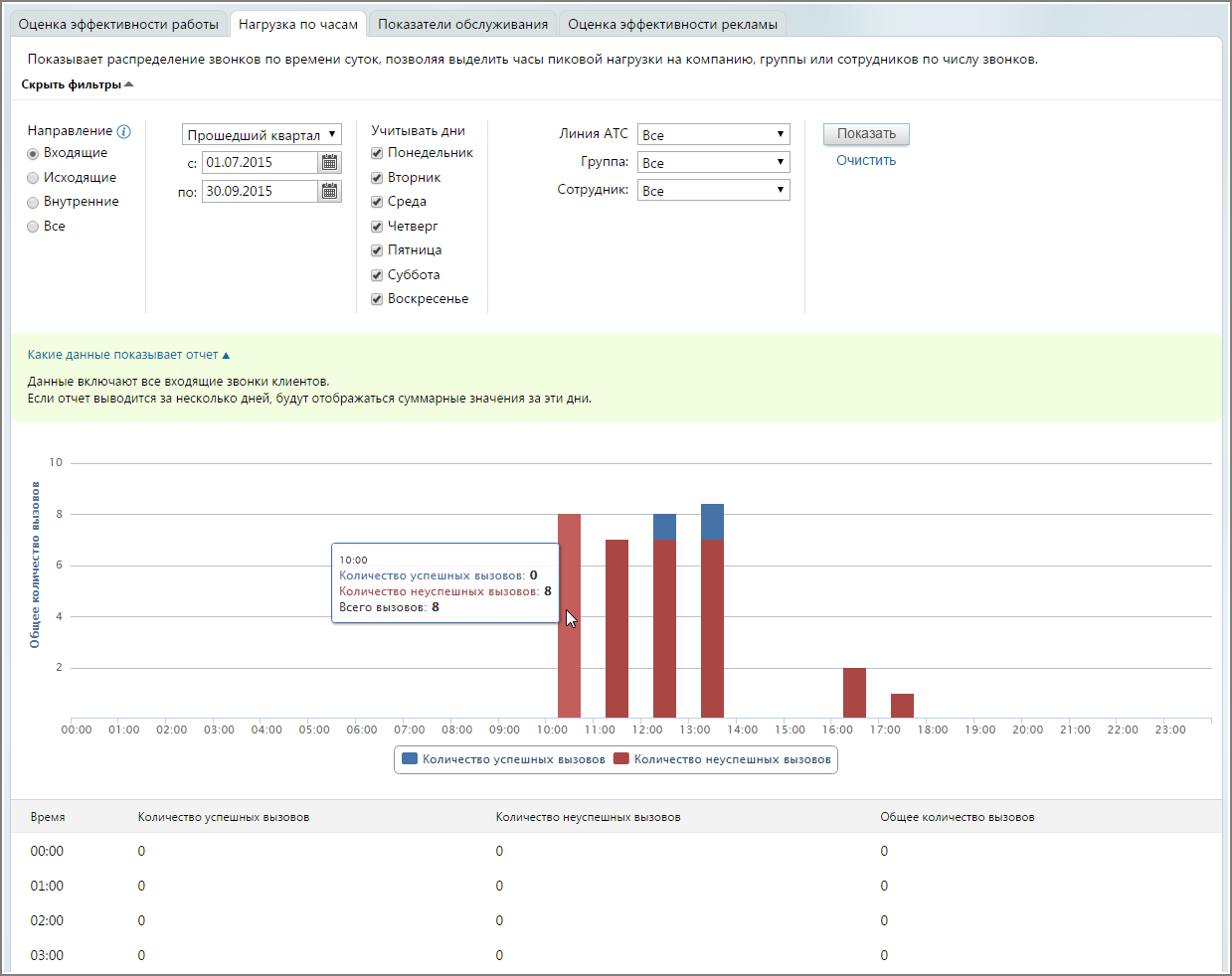Collapse the Какие данные показывает отчет section

128,355
